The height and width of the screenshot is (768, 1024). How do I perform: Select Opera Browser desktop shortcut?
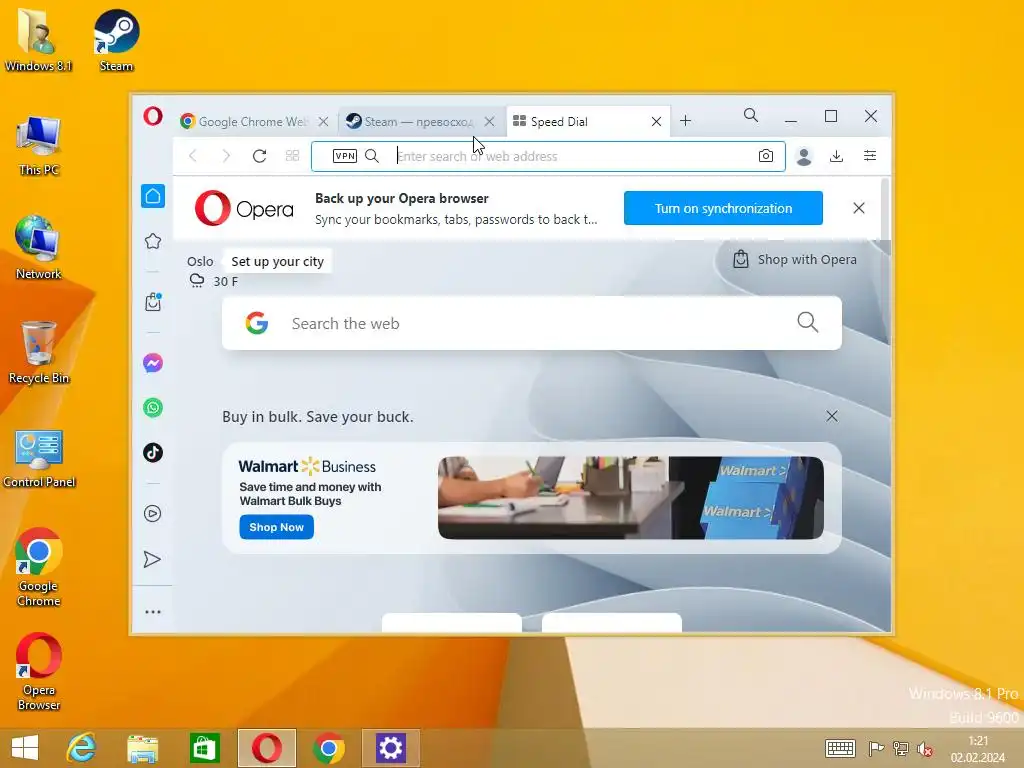tap(39, 671)
